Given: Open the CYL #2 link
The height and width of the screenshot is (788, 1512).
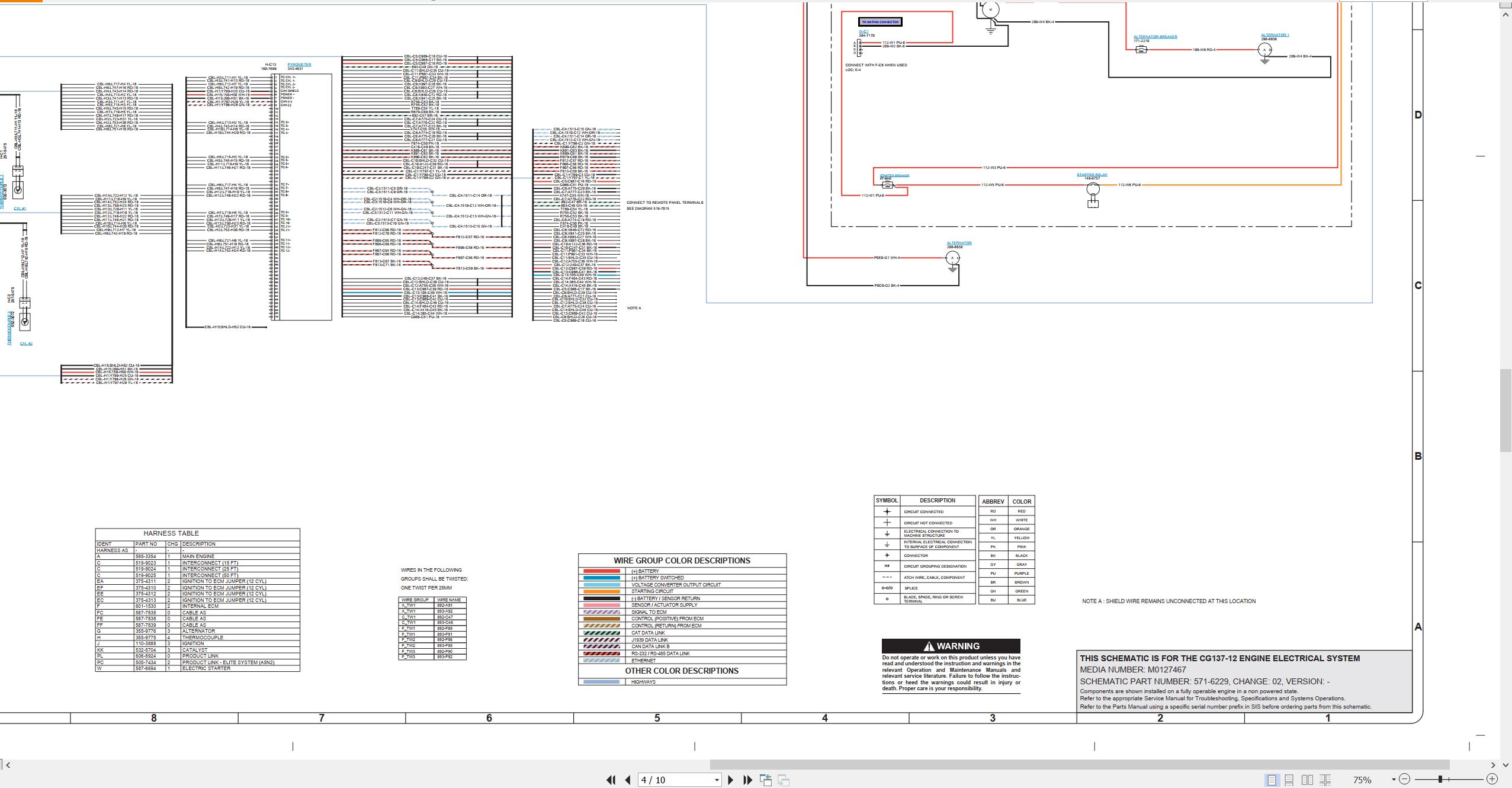Looking at the screenshot, I should 26,344.
